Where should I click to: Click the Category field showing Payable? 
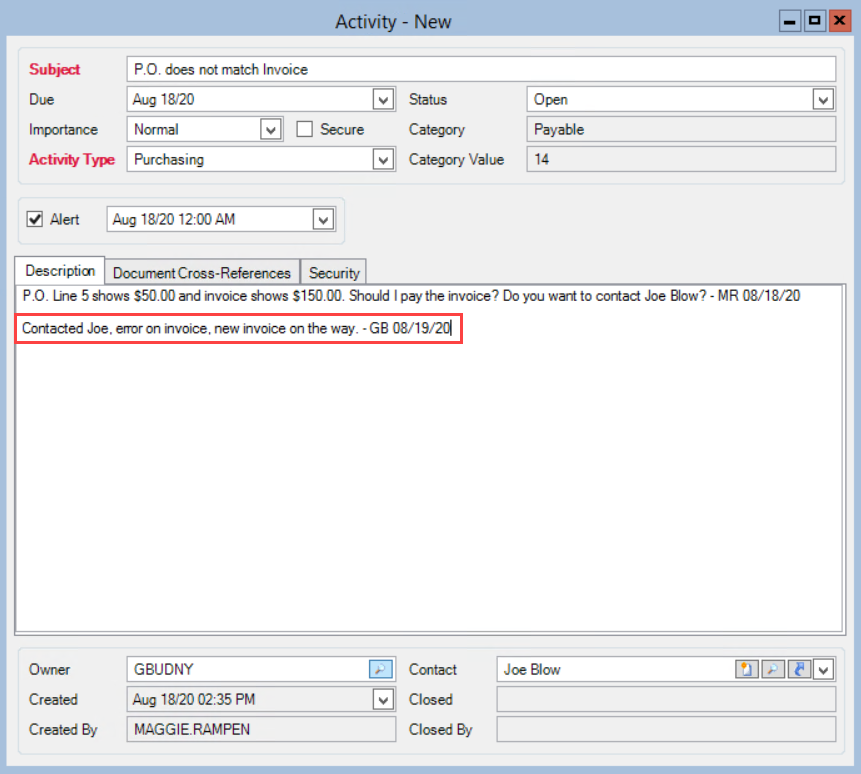coord(681,130)
